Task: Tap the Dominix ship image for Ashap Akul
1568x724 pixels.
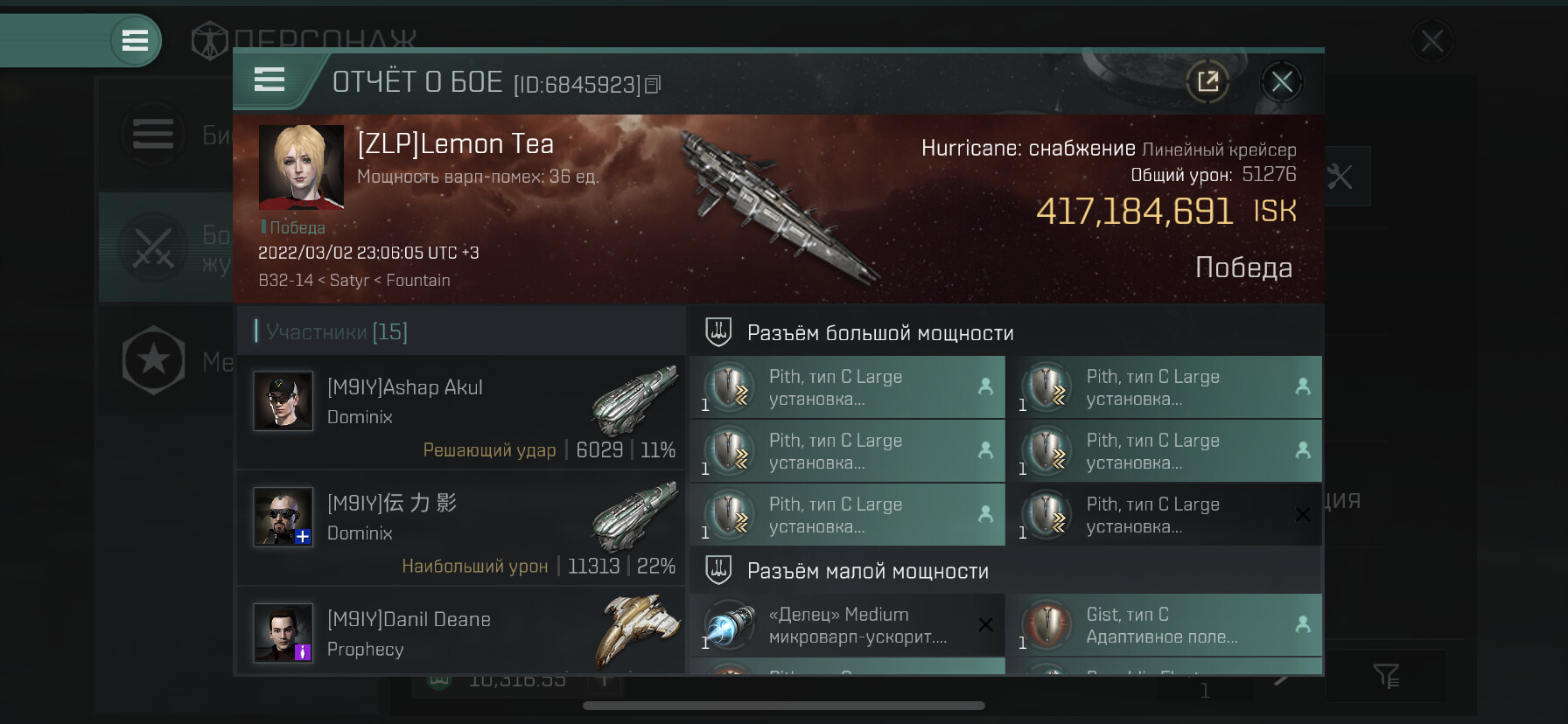Action: (x=635, y=400)
